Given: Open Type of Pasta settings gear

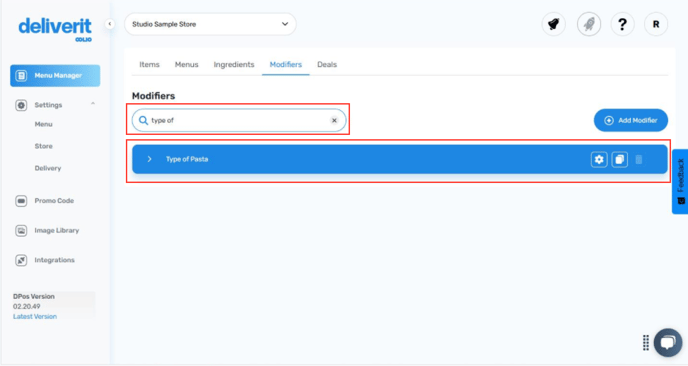Looking at the screenshot, I should pyautogui.click(x=599, y=159).
